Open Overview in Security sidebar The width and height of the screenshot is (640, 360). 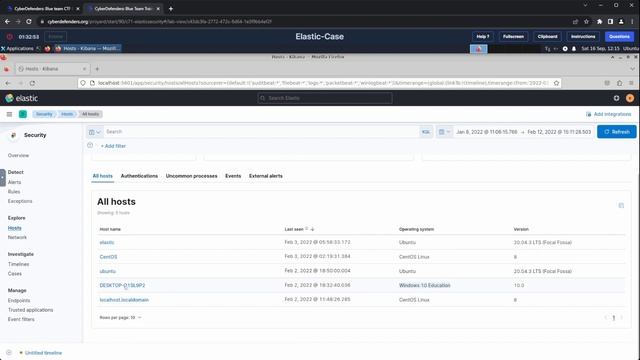click(18, 156)
